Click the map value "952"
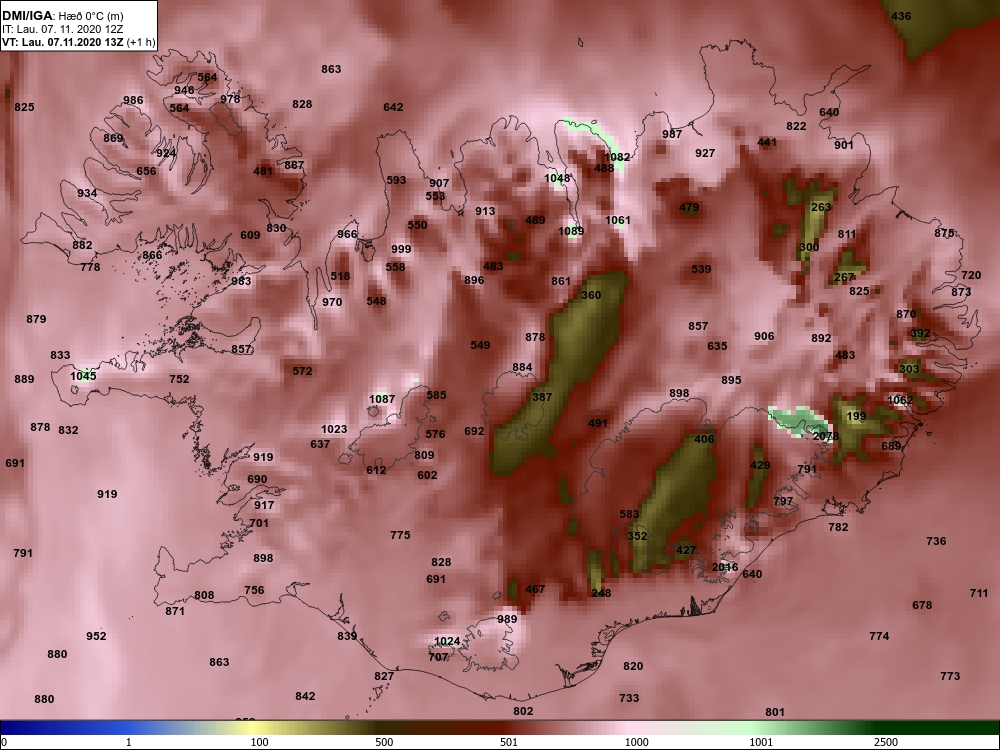Image resolution: width=1000 pixels, height=750 pixels. (96, 636)
